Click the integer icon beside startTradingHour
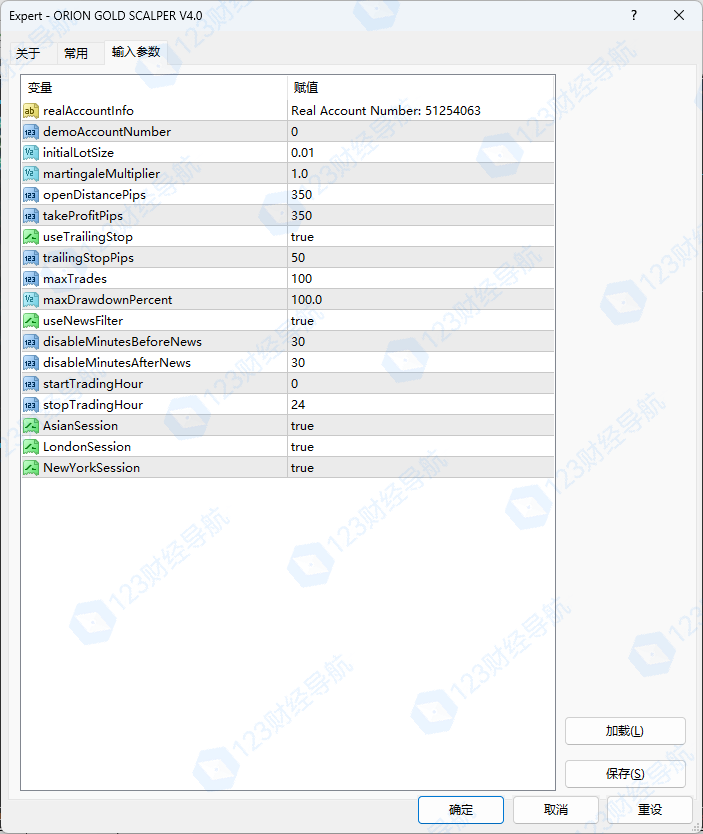This screenshot has width=703, height=834. (31, 384)
